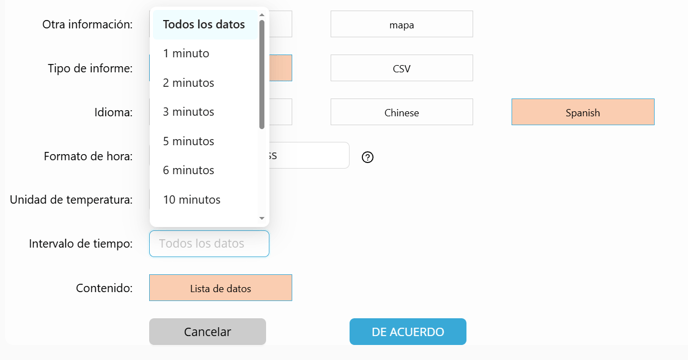Click the dropdown list scrollbar thumb
The width and height of the screenshot is (688, 360).
[x=262, y=75]
